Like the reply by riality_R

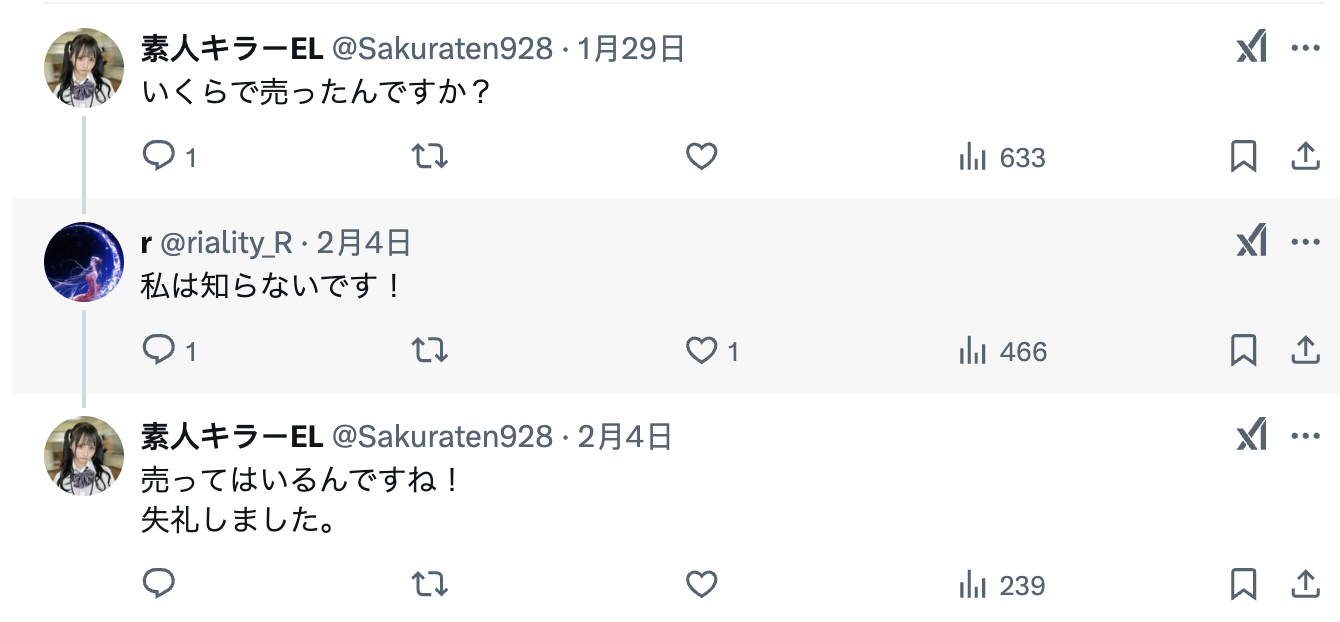click(x=702, y=351)
